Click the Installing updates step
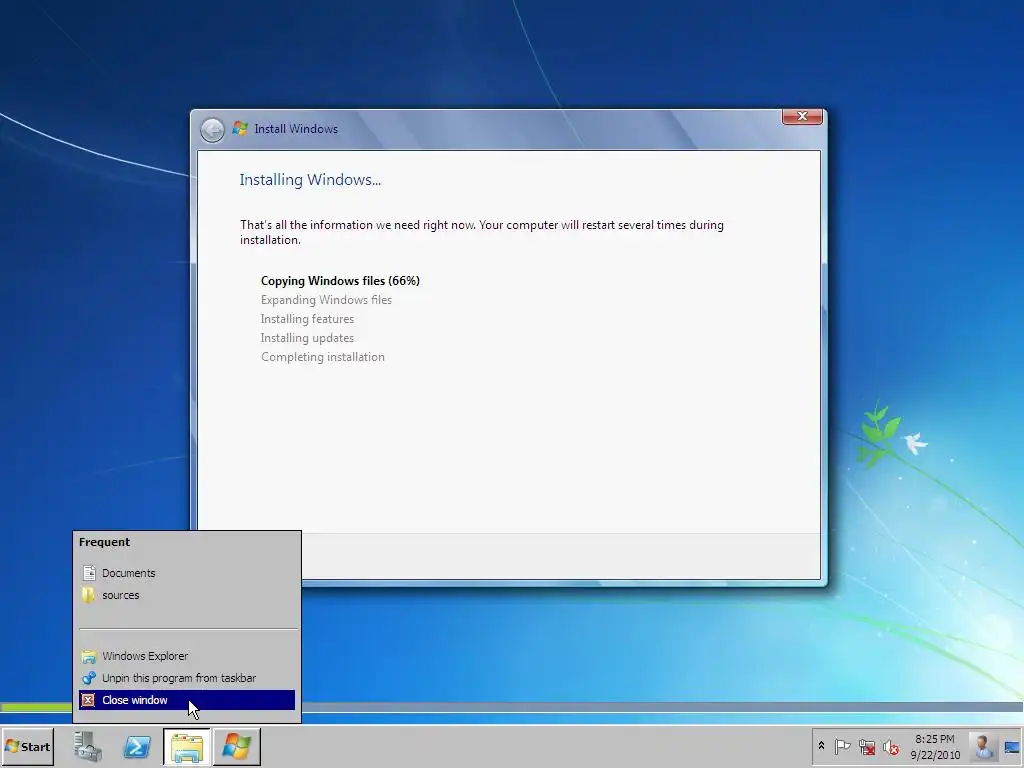 [x=307, y=338]
